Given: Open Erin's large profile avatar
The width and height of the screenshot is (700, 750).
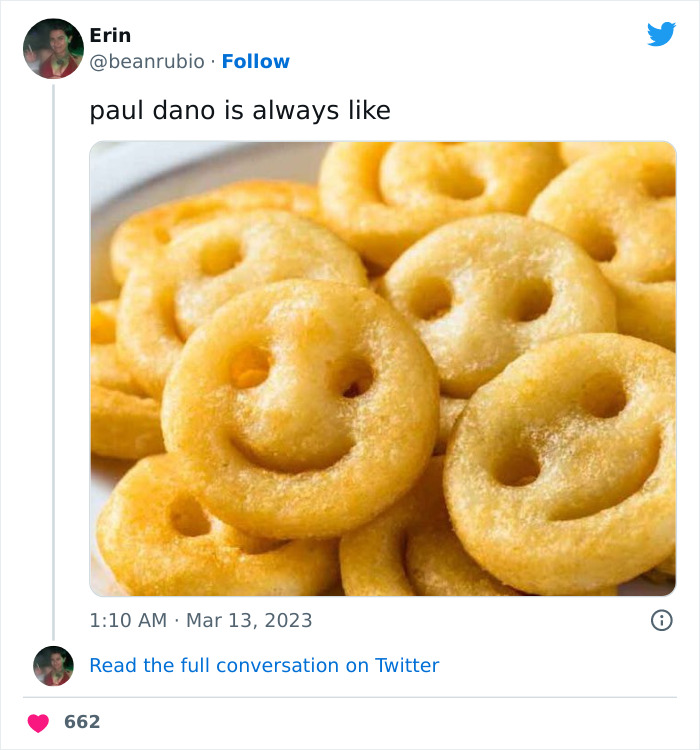Looking at the screenshot, I should coord(53,48).
